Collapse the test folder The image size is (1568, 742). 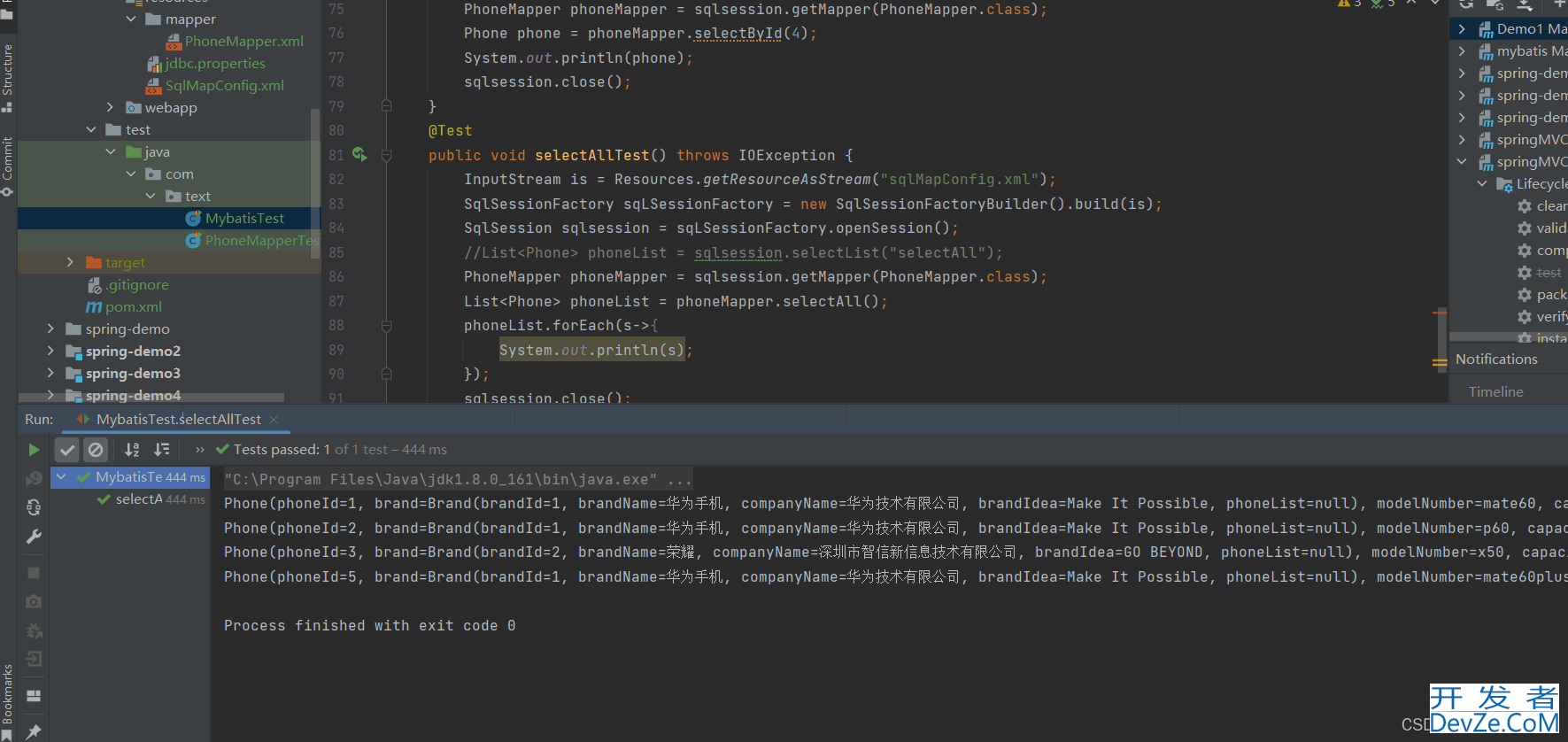(90, 129)
